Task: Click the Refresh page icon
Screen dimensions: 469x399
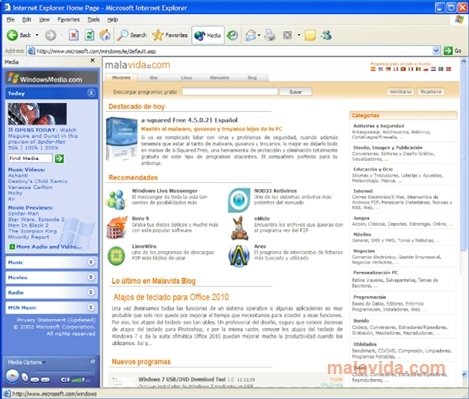Action: pyautogui.click(x=89, y=35)
